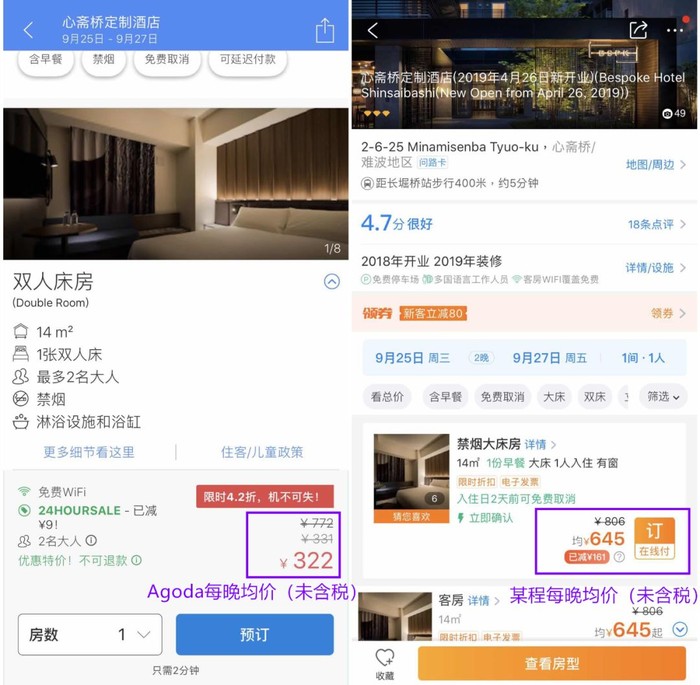This screenshot has width=700, height=685.
Task: Open the 房数 room count dropdown
Action: [90, 634]
